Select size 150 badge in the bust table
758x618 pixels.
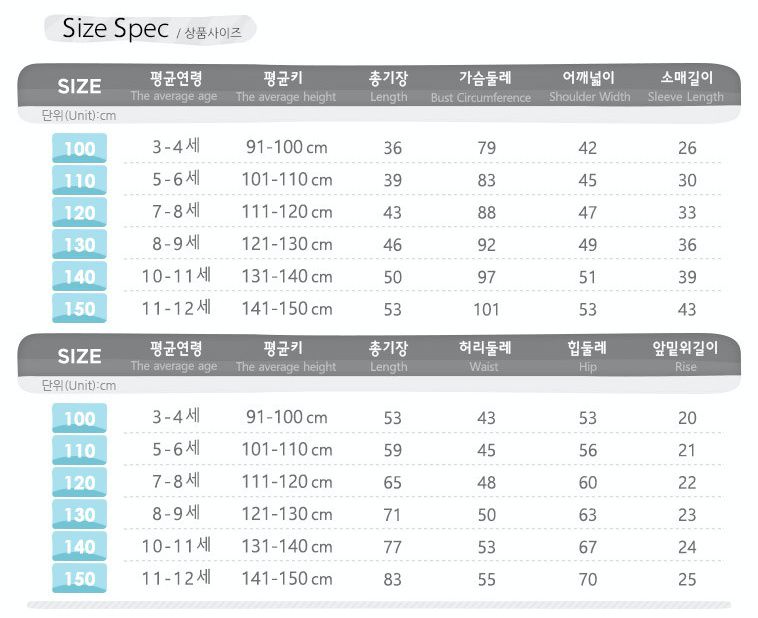tap(79, 309)
